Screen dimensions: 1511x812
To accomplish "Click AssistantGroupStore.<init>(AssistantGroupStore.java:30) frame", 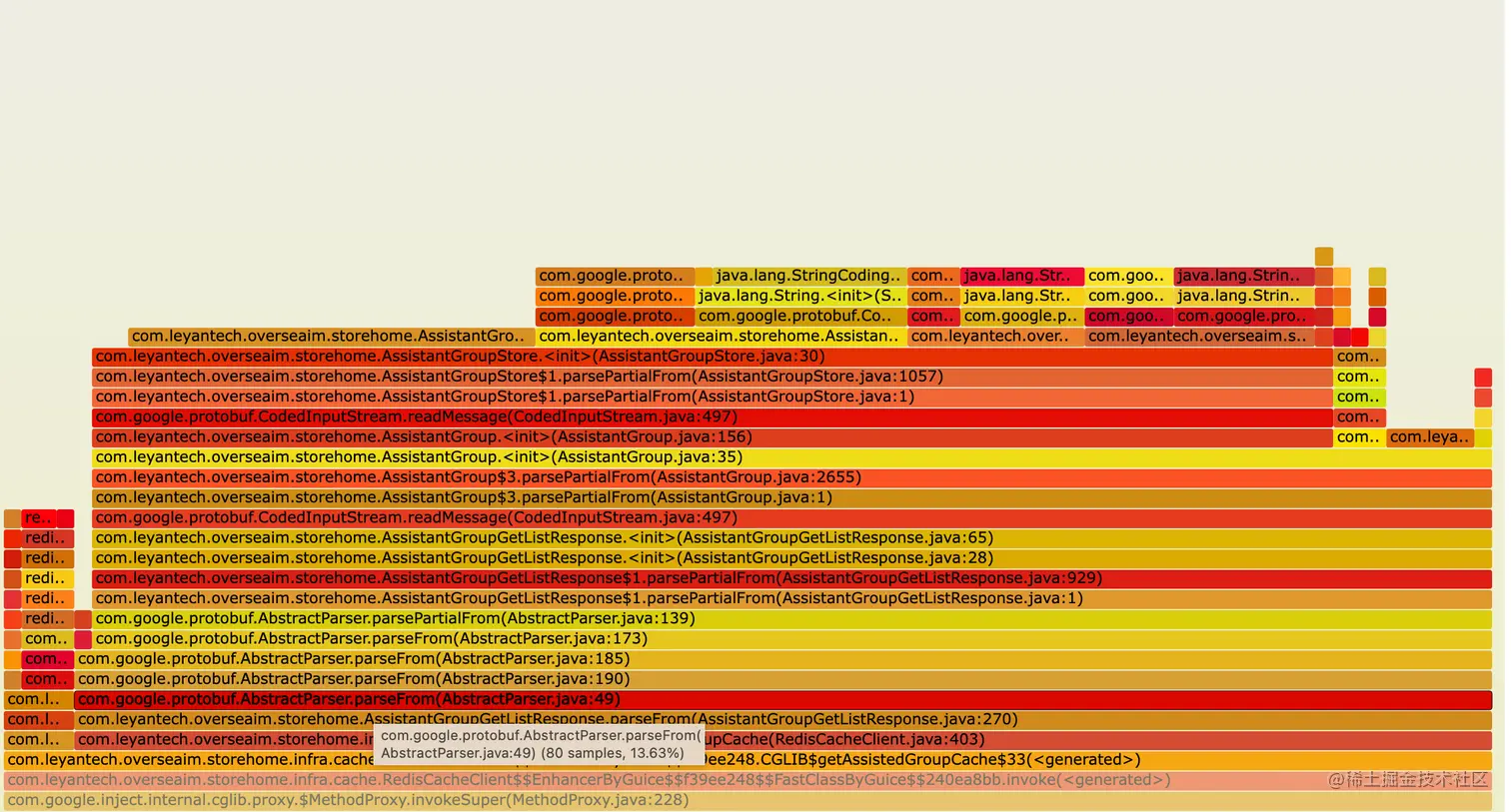I will click(712, 357).
